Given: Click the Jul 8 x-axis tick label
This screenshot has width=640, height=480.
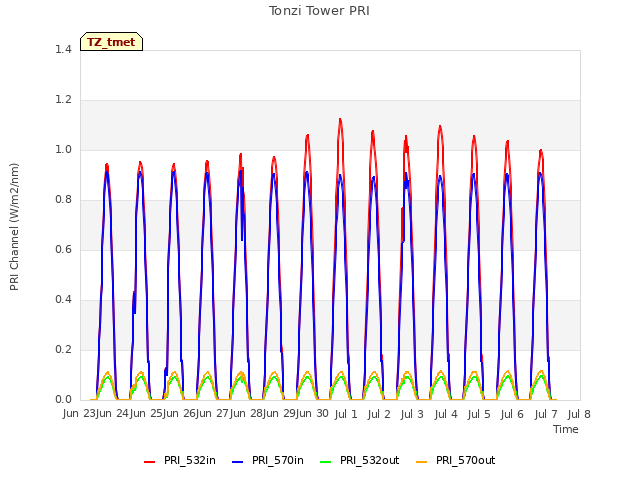Looking at the screenshot, I should 579,414.
